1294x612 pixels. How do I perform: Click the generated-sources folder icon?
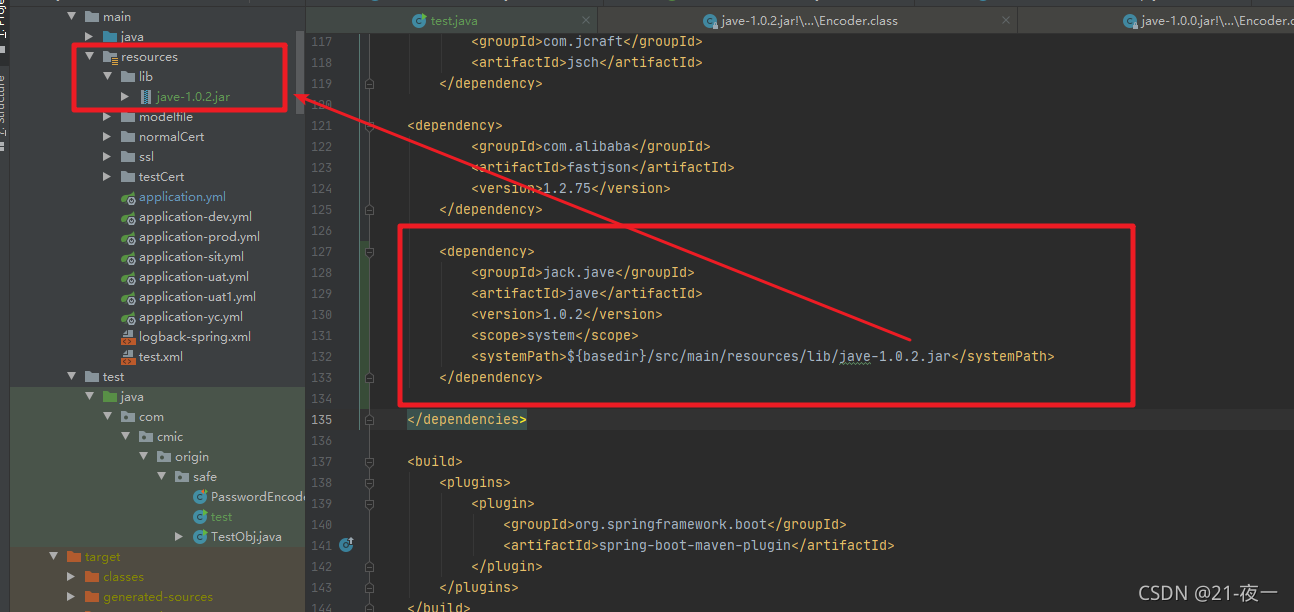[x=92, y=597]
